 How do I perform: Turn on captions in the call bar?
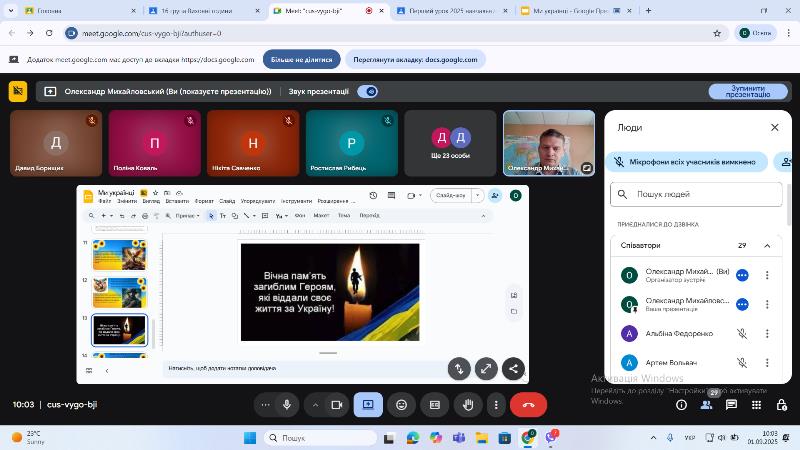[434, 405]
